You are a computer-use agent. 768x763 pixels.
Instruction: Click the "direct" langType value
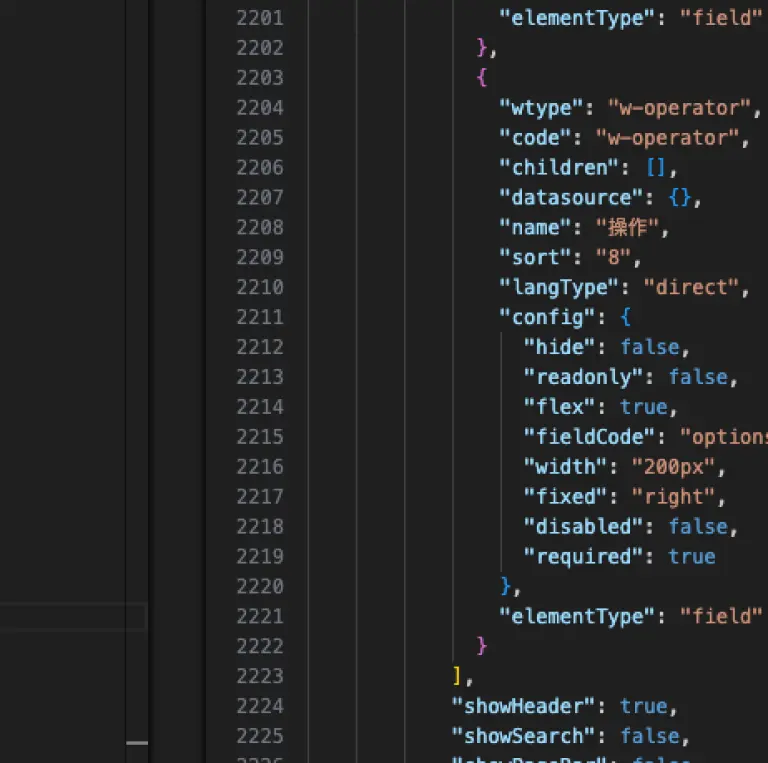coord(691,287)
